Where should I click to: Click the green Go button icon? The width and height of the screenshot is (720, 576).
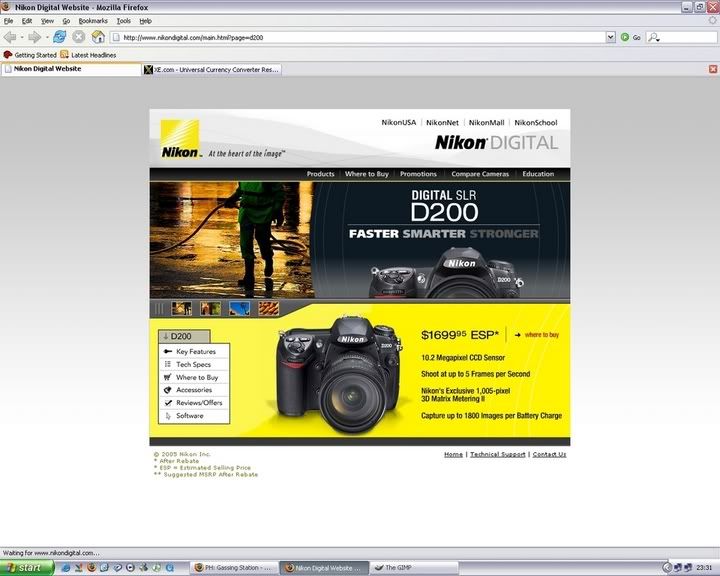[624, 37]
